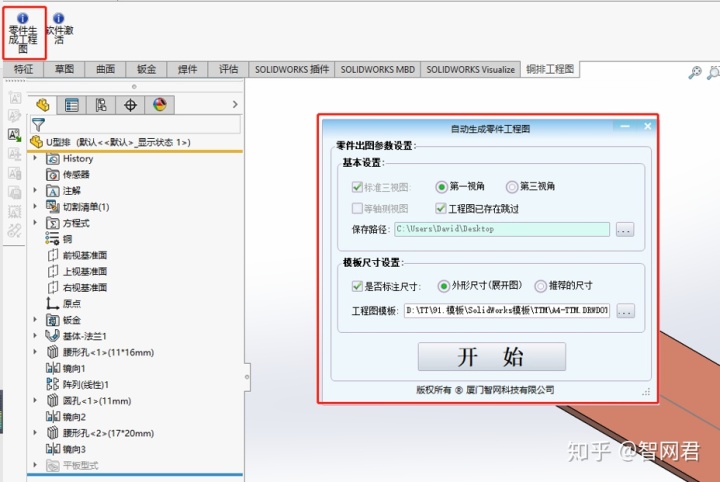Click the 切割清单(1) icon

pyautogui.click(x=53, y=207)
